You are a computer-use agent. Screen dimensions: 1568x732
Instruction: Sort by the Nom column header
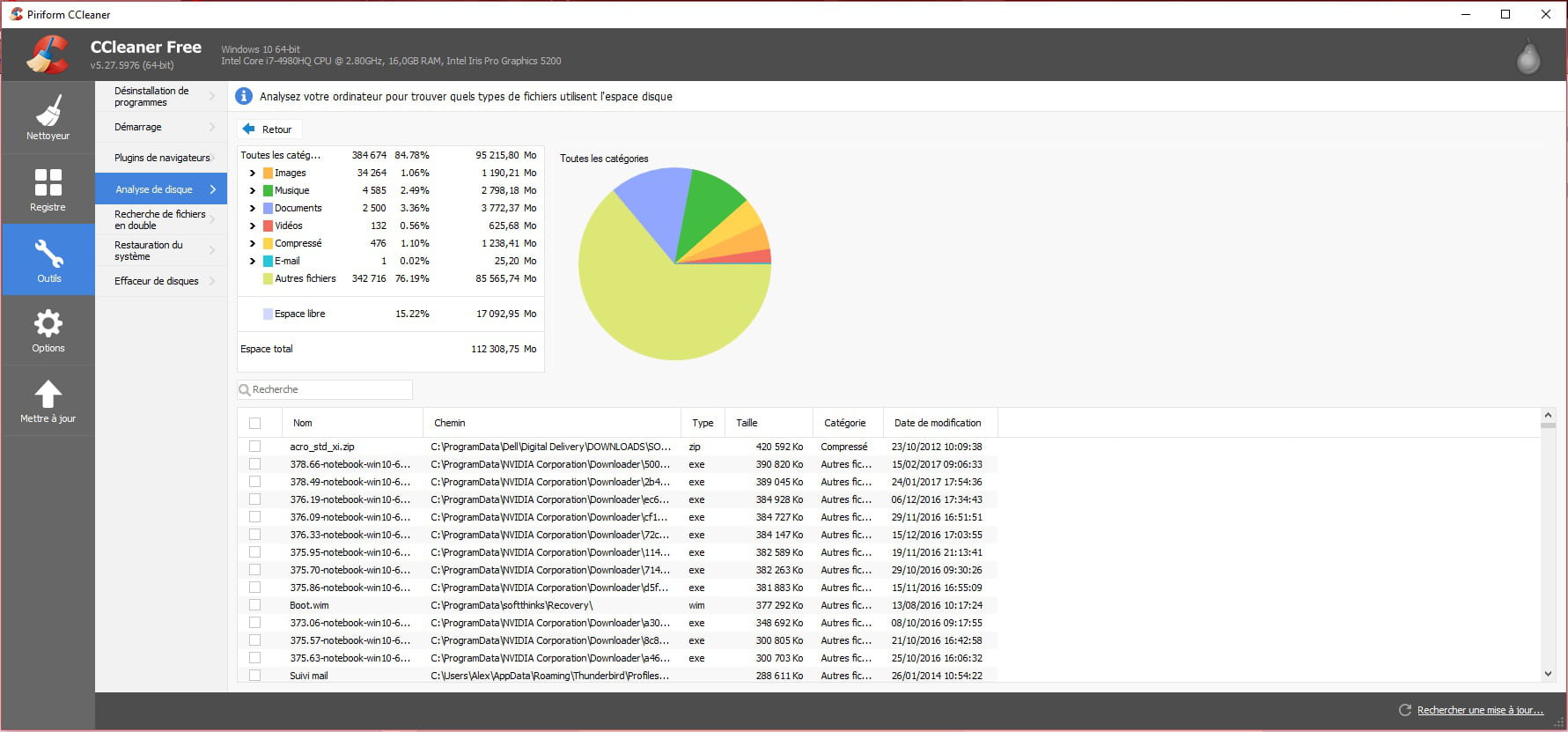352,423
